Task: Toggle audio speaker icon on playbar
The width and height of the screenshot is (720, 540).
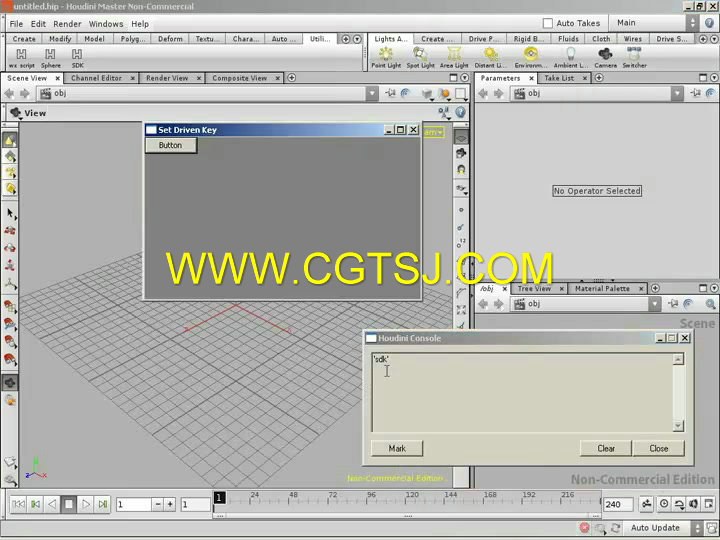Action: click(x=694, y=504)
